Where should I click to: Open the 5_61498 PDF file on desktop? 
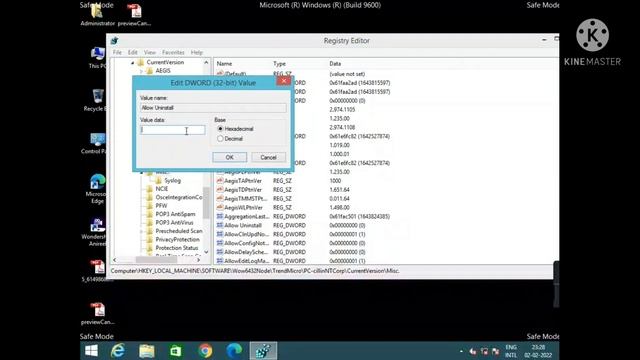click(98, 267)
